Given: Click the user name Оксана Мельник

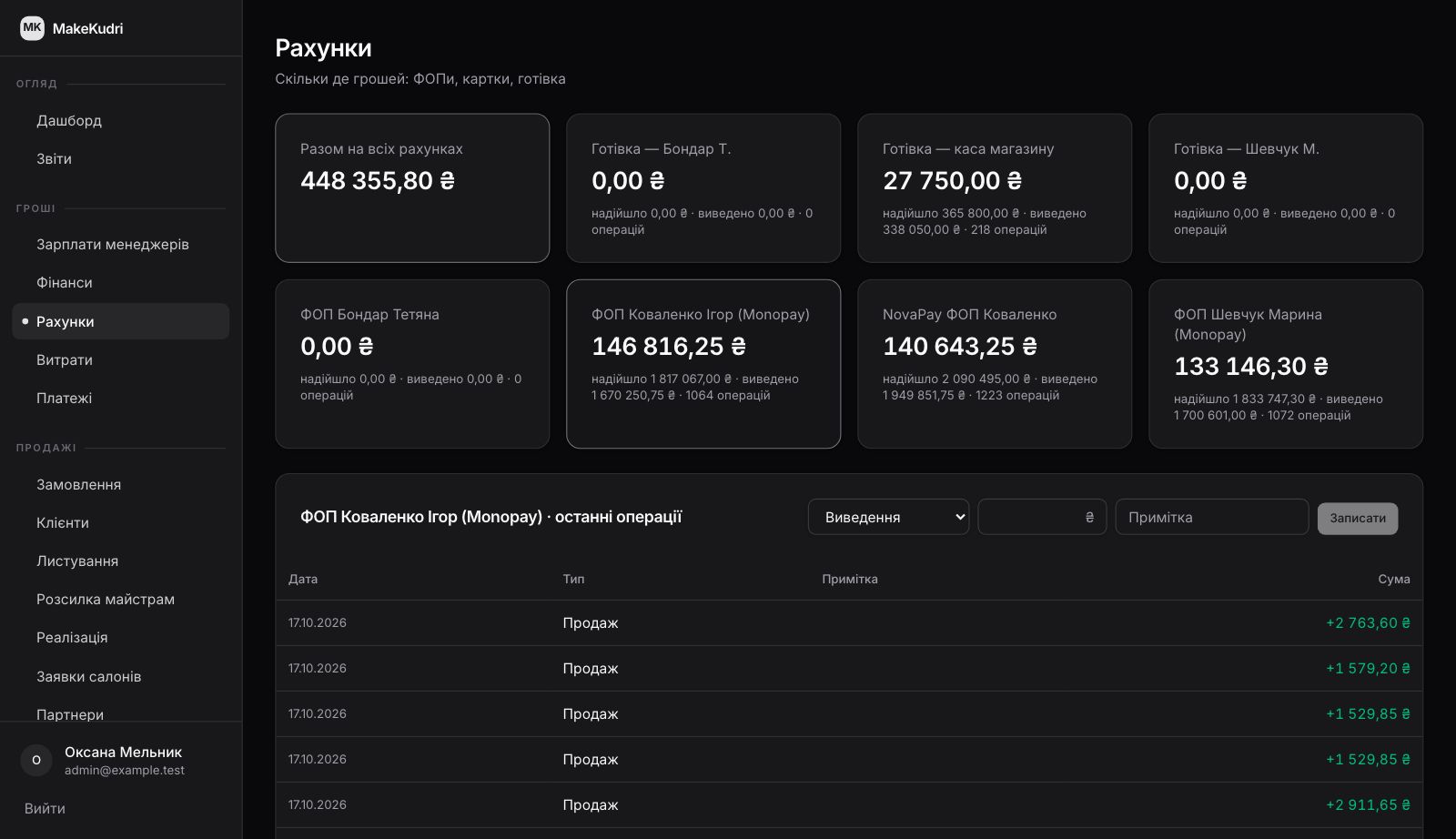Looking at the screenshot, I should [123, 752].
